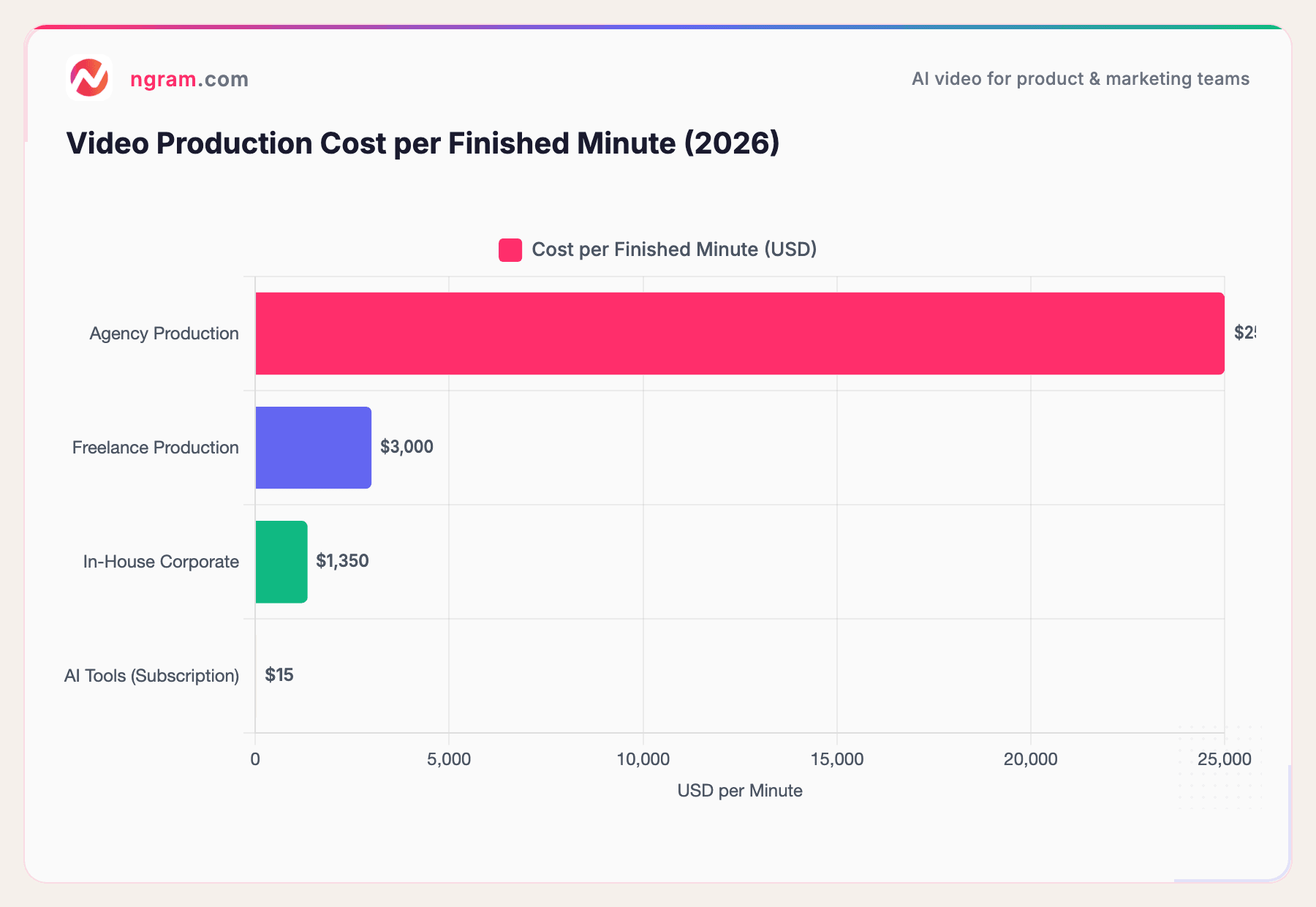Click the $15 data label
Viewport: 1316px width, 907px height.
pos(279,675)
